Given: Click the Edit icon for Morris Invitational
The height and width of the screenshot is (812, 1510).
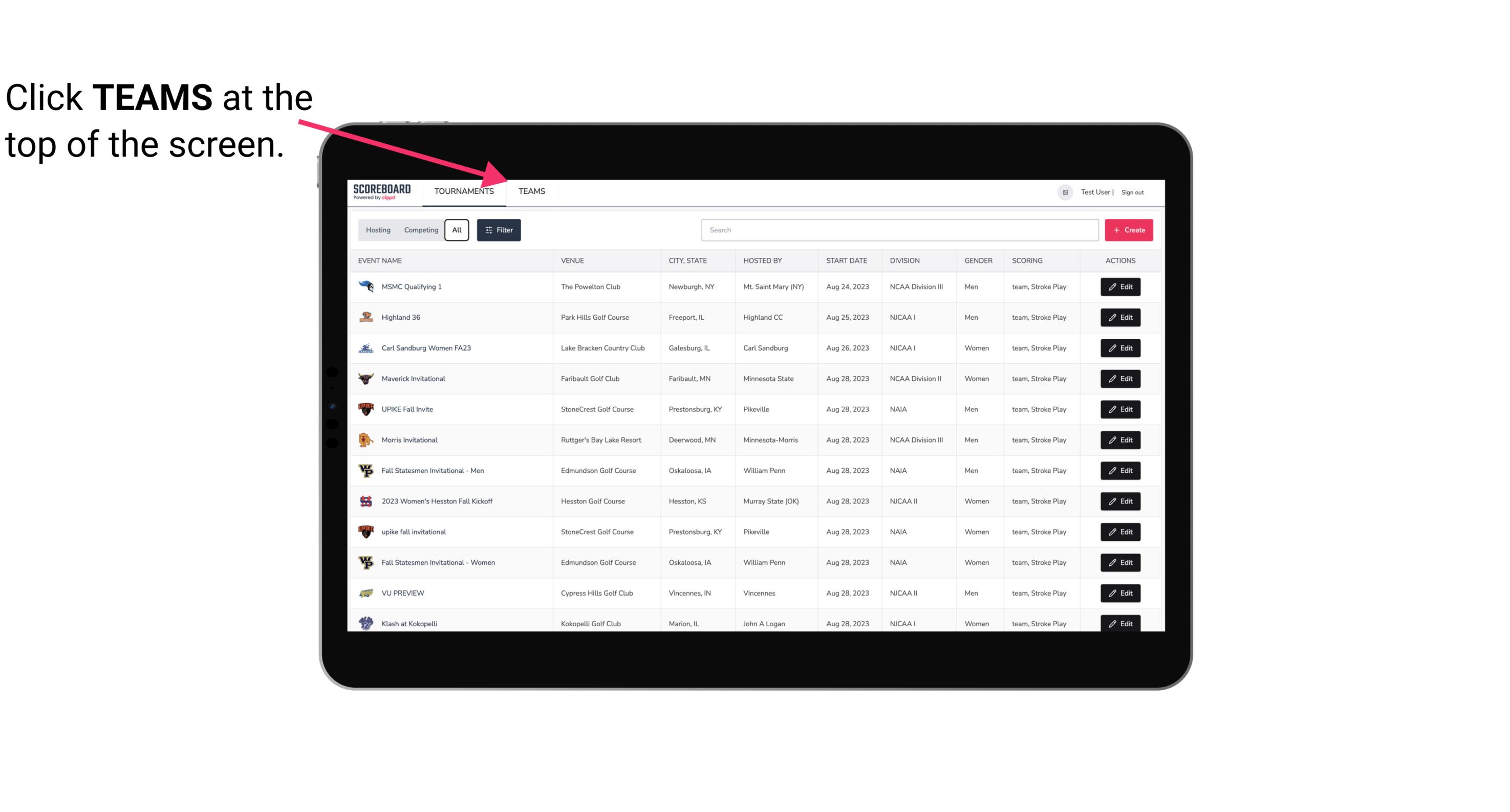Looking at the screenshot, I should point(1120,440).
